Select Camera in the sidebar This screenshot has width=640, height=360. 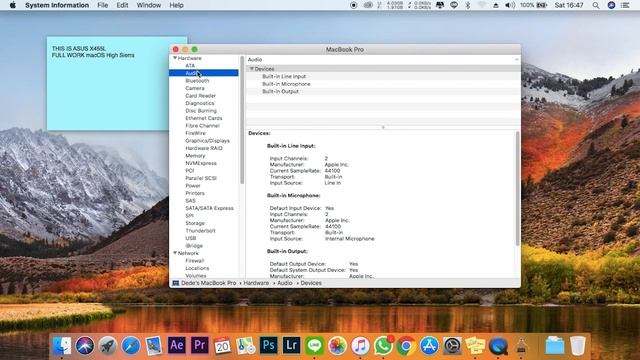click(195, 88)
